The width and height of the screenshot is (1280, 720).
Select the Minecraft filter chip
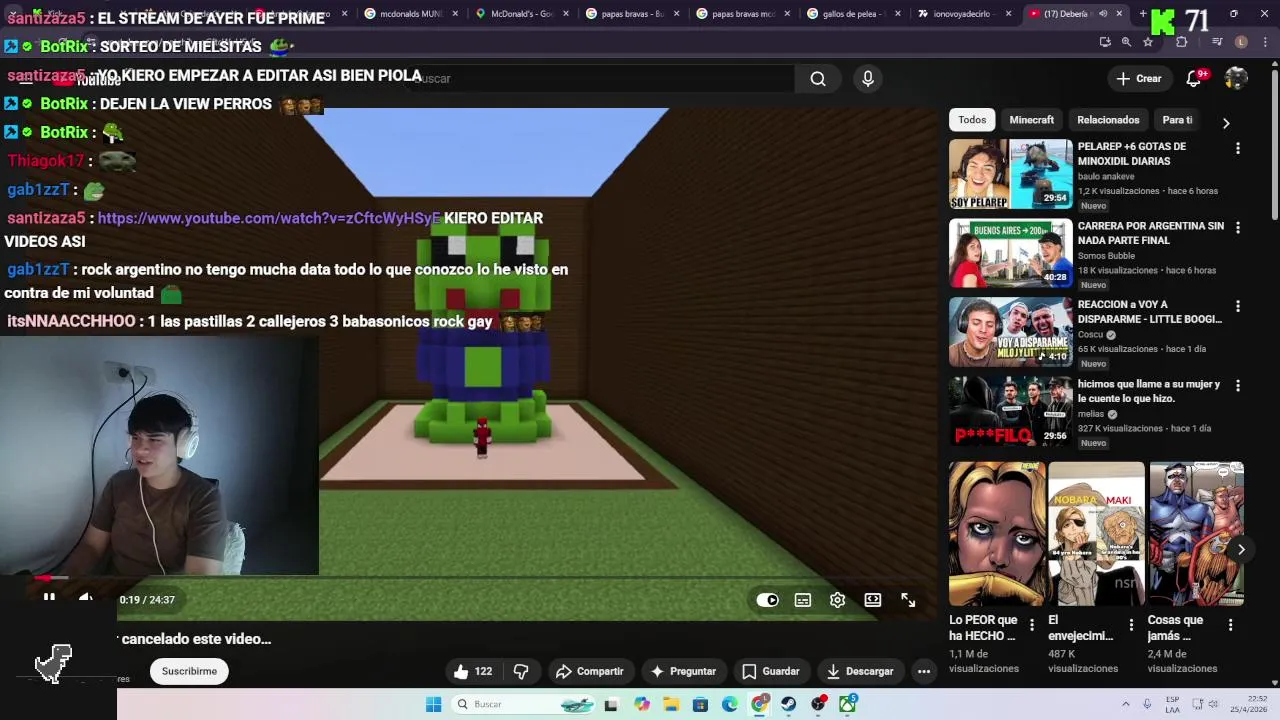(1031, 120)
